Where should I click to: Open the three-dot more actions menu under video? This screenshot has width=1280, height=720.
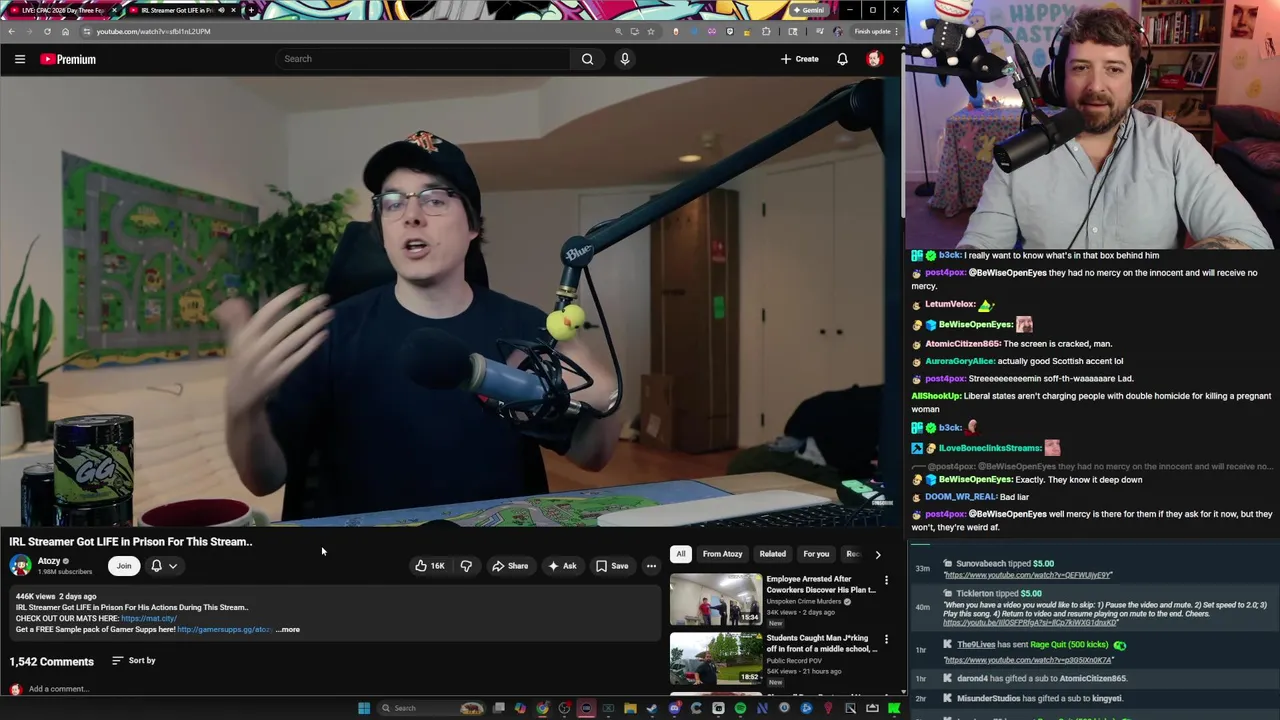click(651, 566)
